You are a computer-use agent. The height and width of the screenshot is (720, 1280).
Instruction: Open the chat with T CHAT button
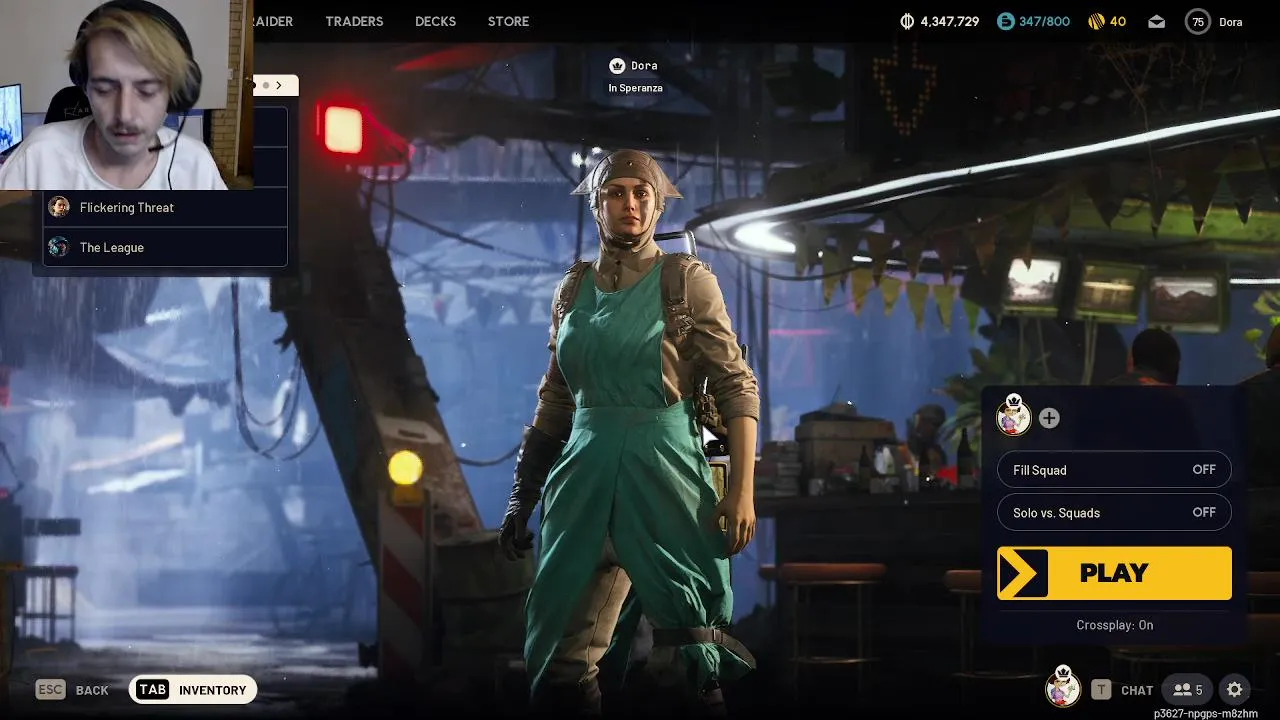(x=1123, y=690)
